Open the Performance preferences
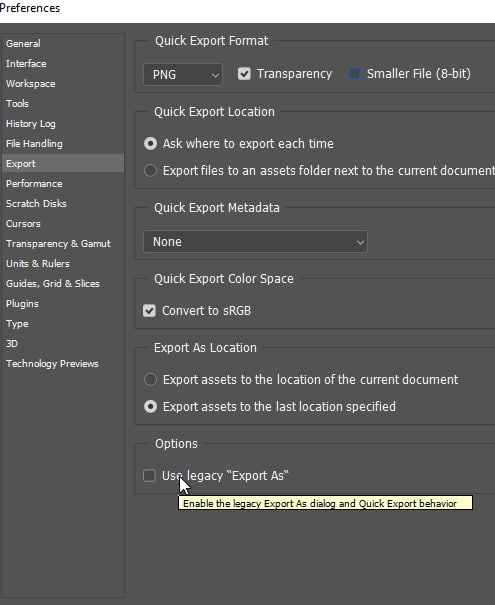 point(34,184)
